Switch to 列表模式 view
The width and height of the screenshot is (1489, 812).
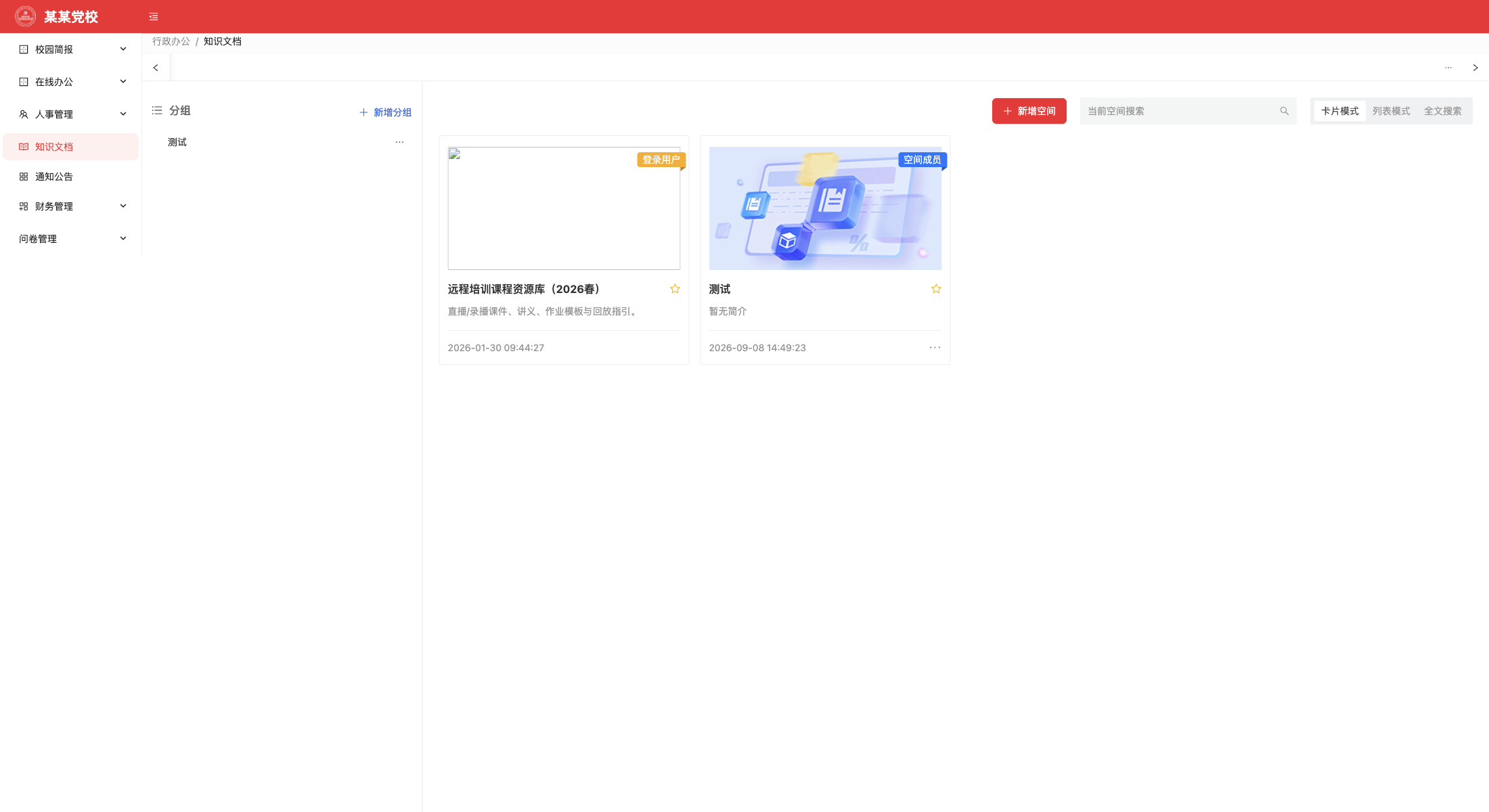tap(1392, 111)
